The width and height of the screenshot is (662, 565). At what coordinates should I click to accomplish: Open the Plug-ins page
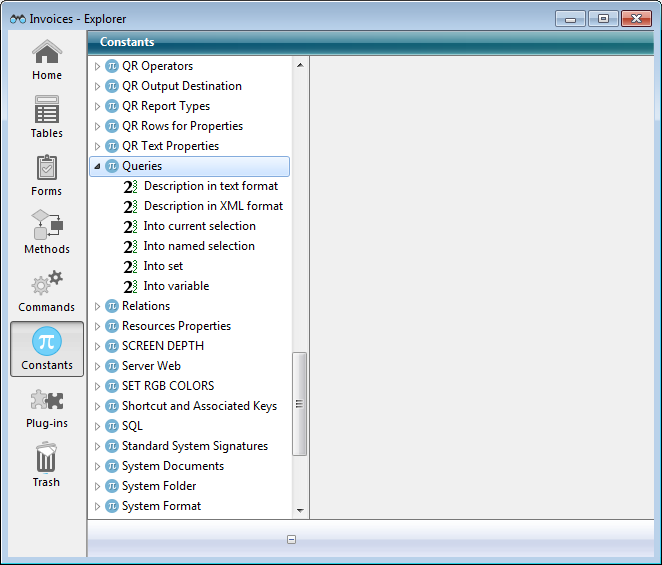click(47, 408)
